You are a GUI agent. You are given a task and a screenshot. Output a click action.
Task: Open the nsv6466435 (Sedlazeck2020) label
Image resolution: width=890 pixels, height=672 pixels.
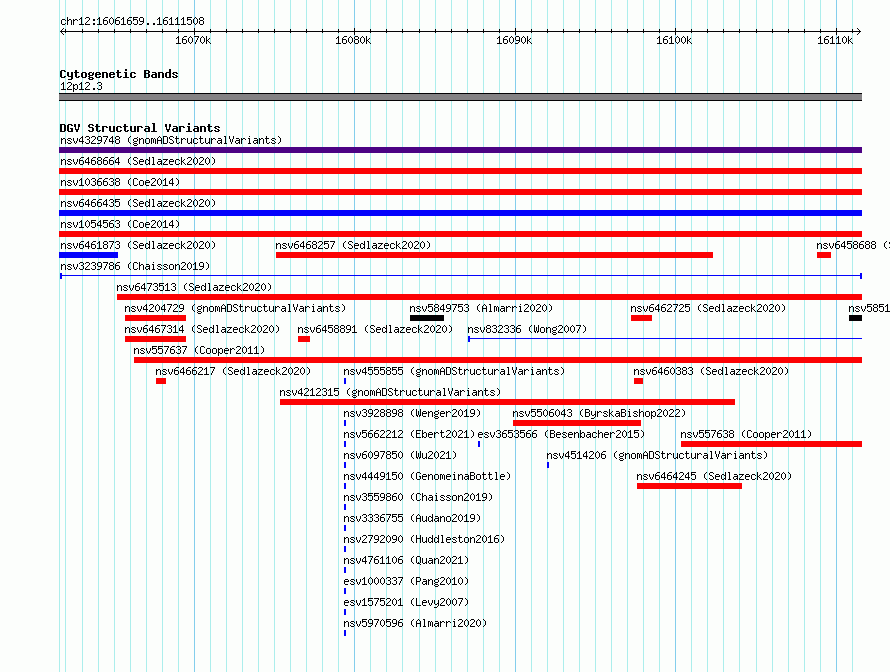click(x=138, y=203)
